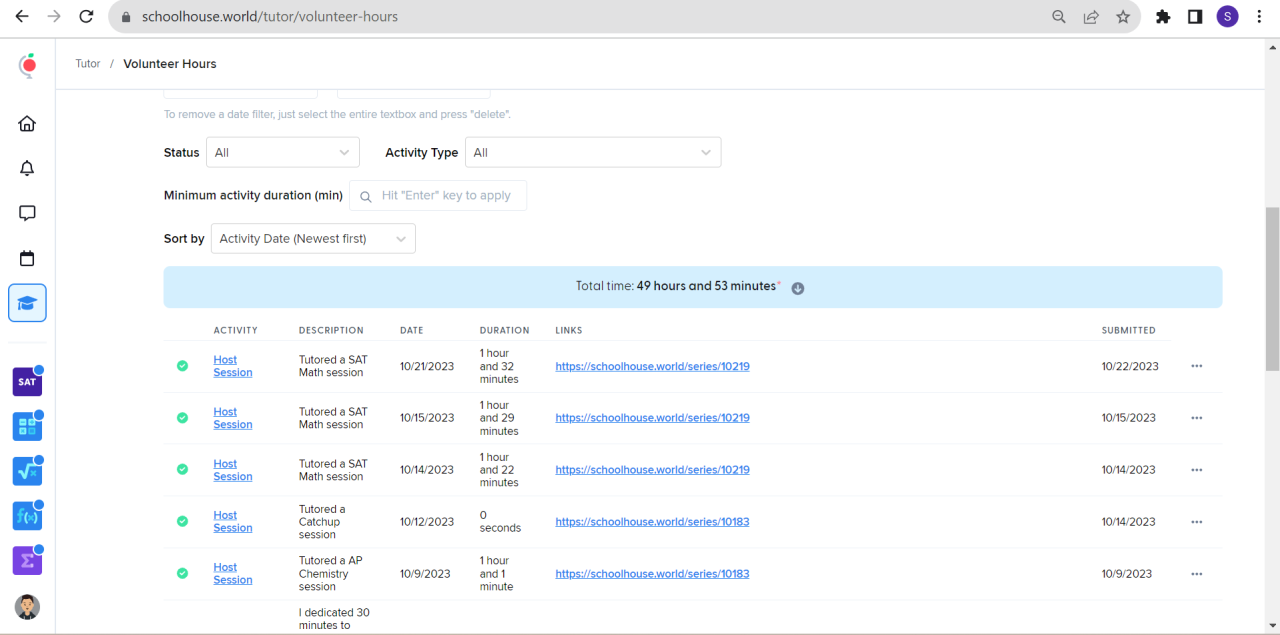The height and width of the screenshot is (635, 1280).
Task: Open the SAT subject icon
Action: tap(27, 382)
